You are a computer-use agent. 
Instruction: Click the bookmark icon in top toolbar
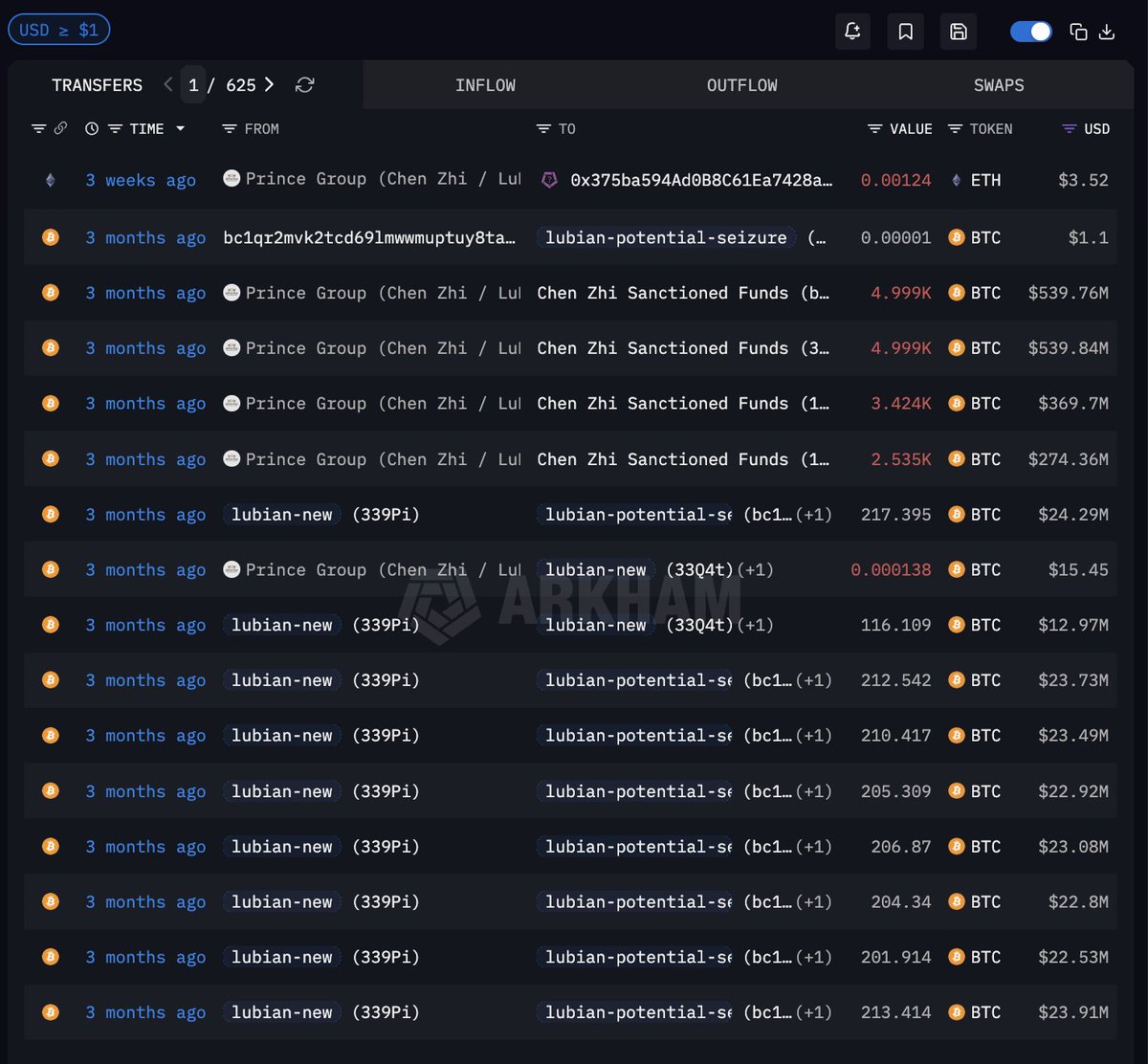coord(905,32)
